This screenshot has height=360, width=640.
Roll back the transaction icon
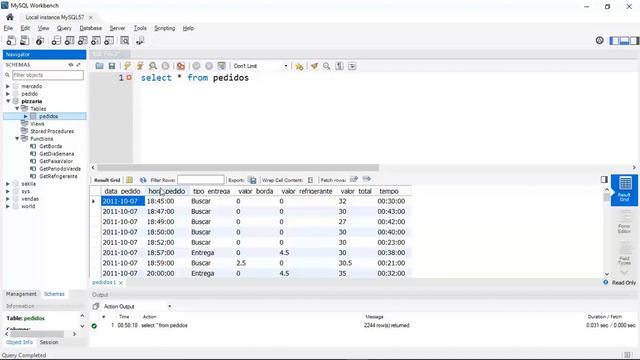point(209,66)
